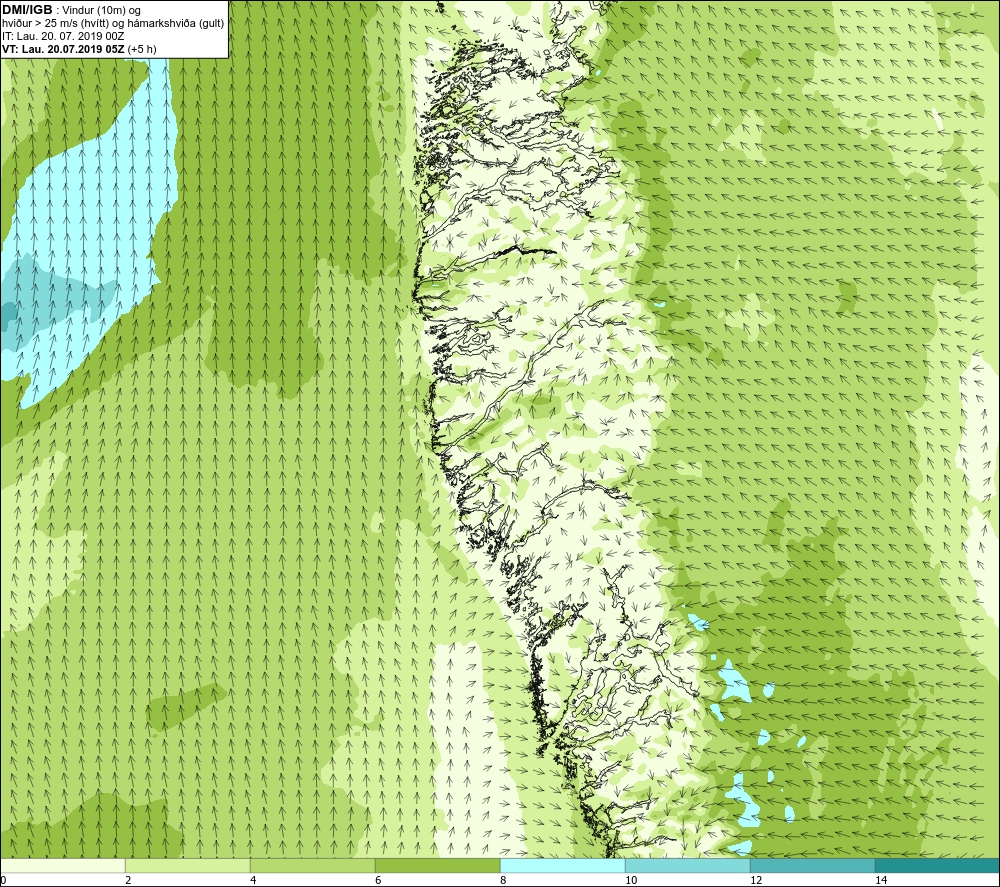
Task: Click the '2' scale label
Action: tap(128, 880)
